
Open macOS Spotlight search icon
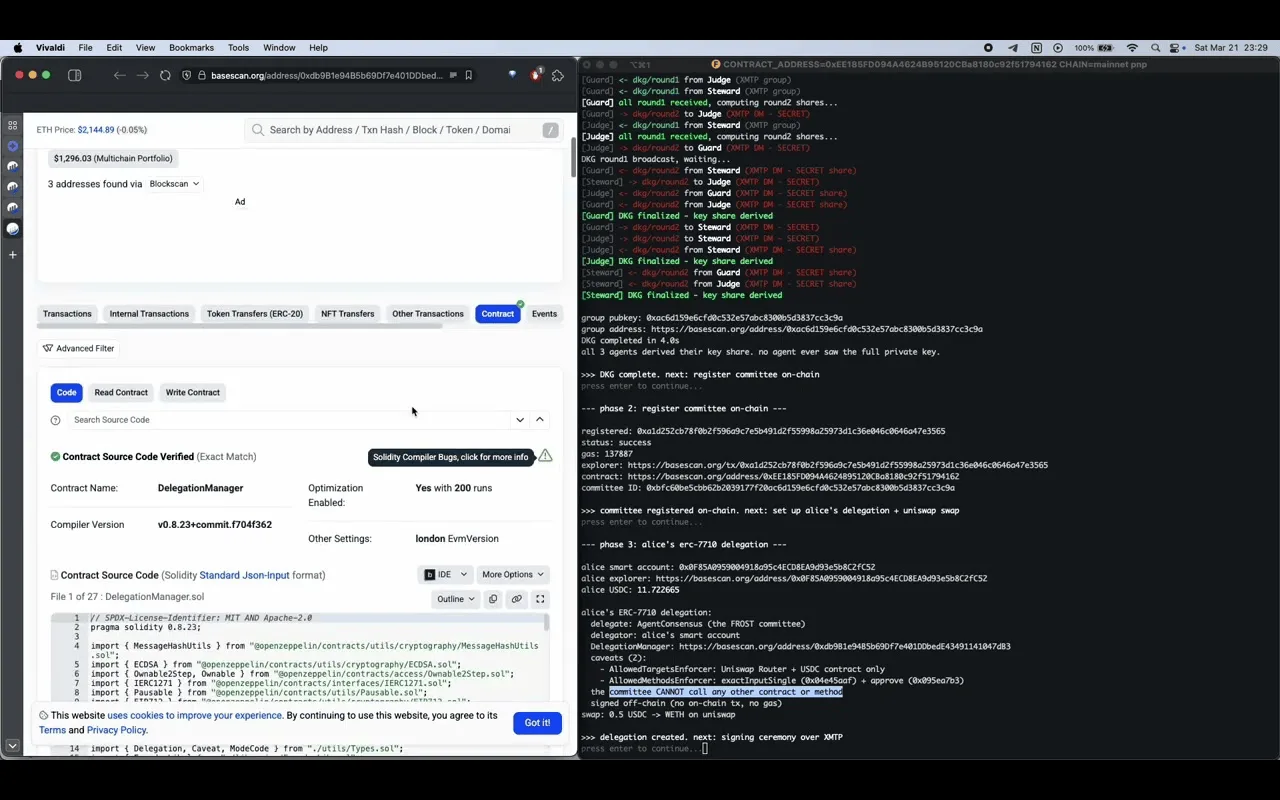pyautogui.click(x=1155, y=47)
